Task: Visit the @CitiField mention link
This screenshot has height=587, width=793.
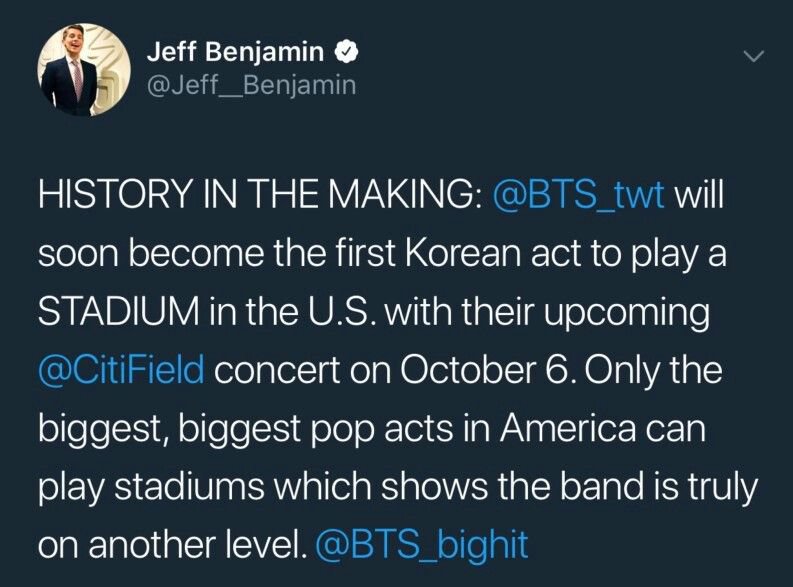Action: coord(121,370)
